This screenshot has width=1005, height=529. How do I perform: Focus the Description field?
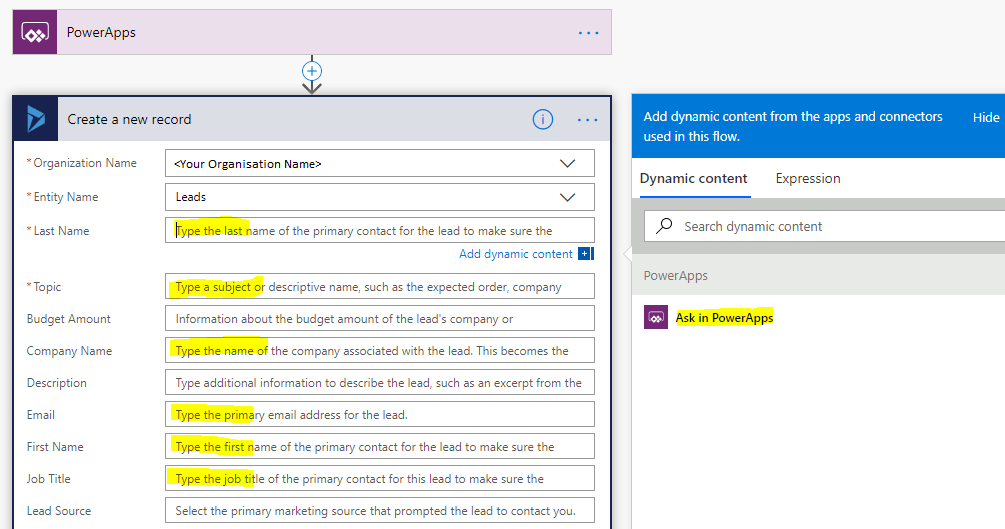click(379, 383)
